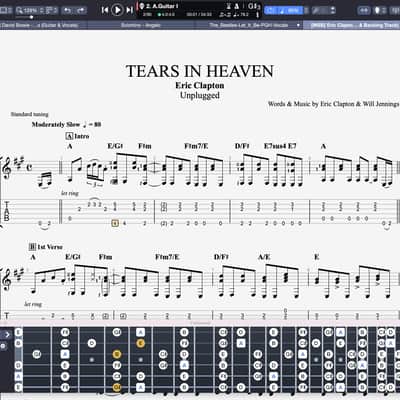Open the guitar pick instrument view button
Viewport: 400px width, 400px height.
[x=377, y=10]
